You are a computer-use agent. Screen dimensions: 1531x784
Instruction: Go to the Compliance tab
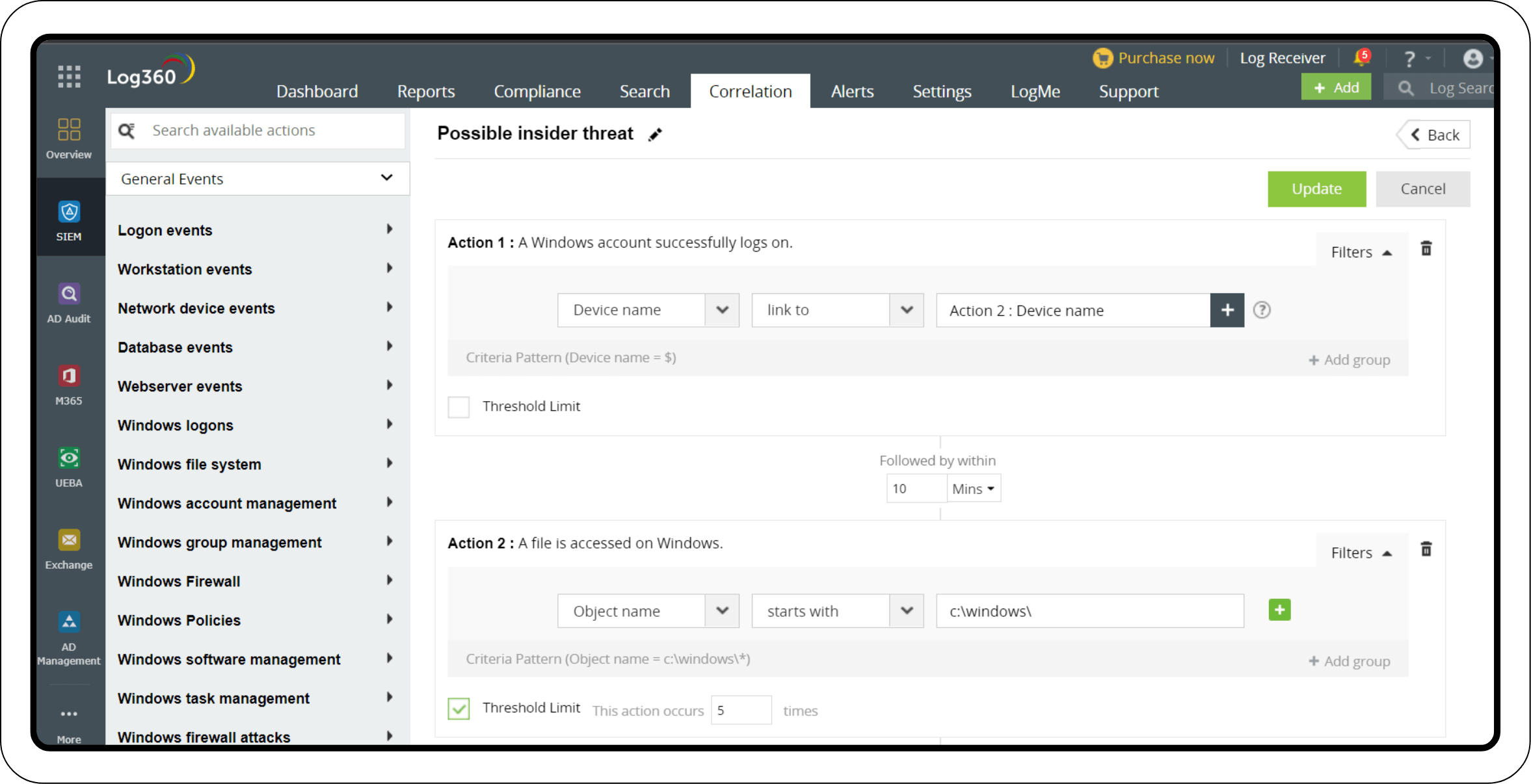(537, 92)
